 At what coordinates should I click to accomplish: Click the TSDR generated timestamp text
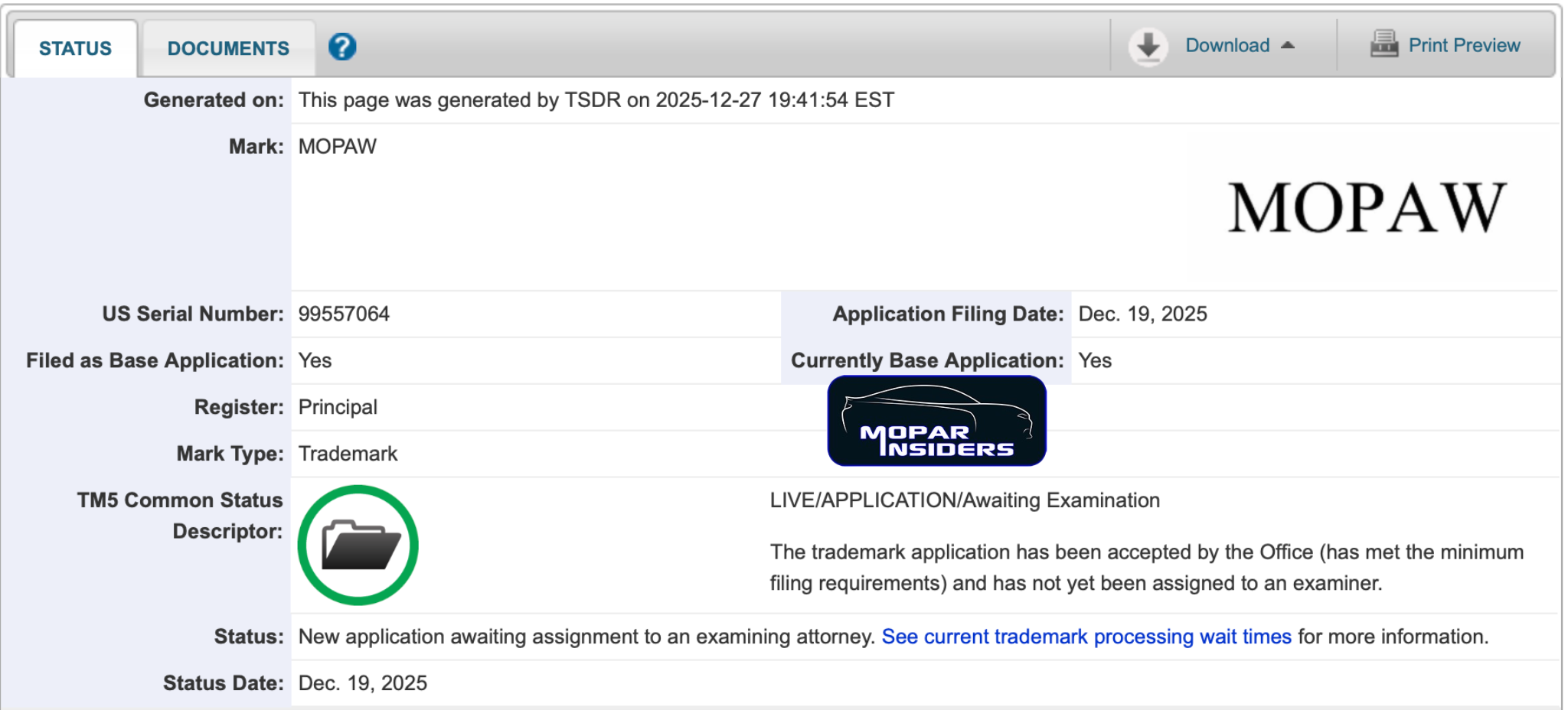[596, 100]
